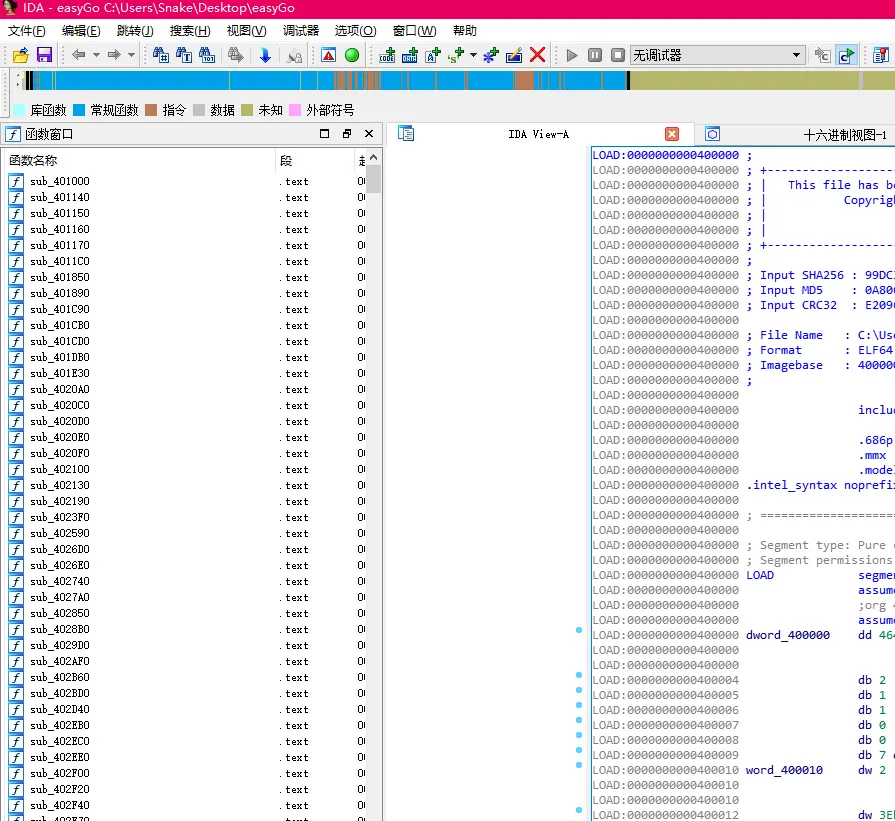The height and width of the screenshot is (821, 895).
Task: Click the 常规函数 blue legend swatch
Action: point(79,110)
